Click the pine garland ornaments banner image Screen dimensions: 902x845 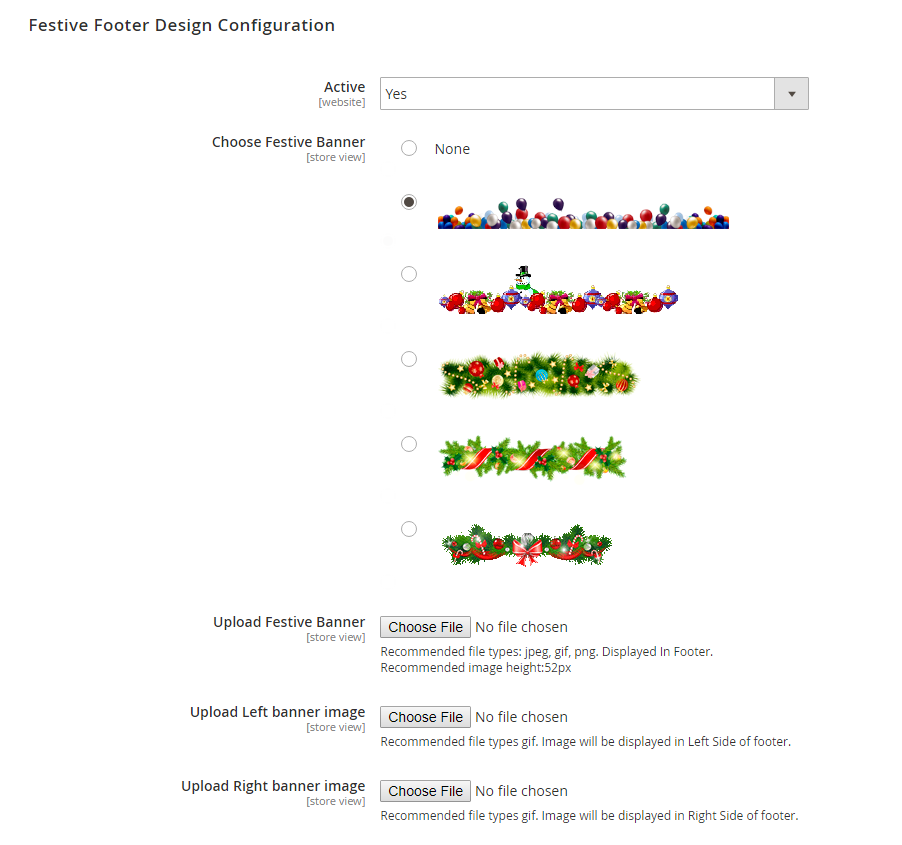(x=539, y=374)
